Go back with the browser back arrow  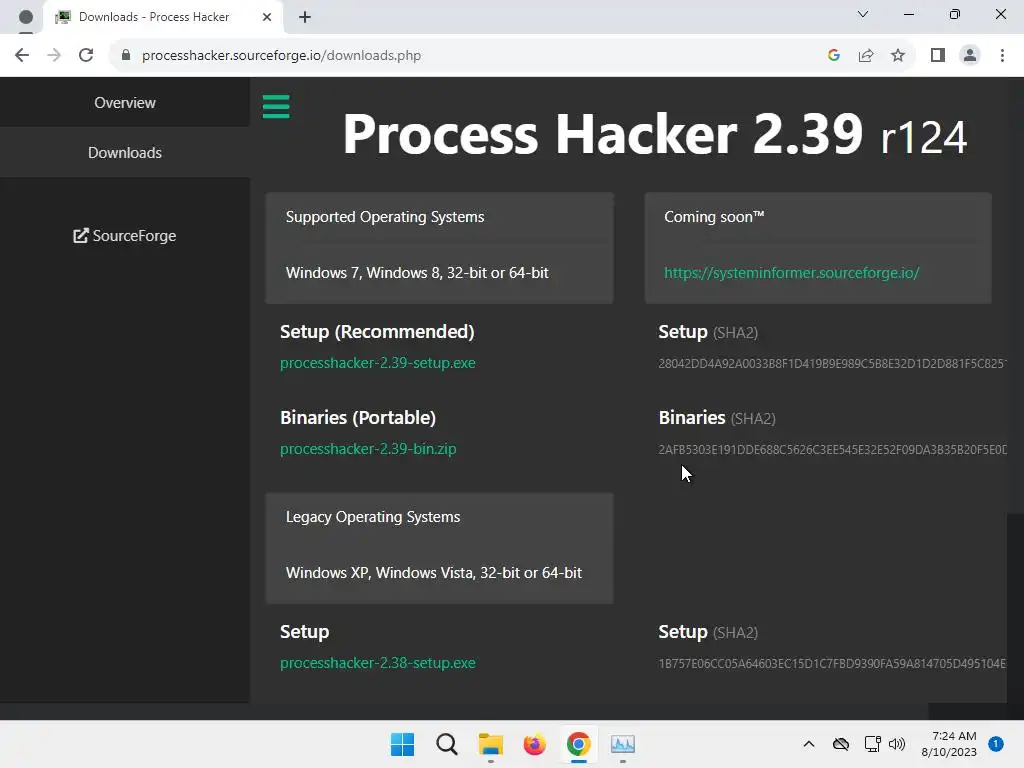click(22, 56)
